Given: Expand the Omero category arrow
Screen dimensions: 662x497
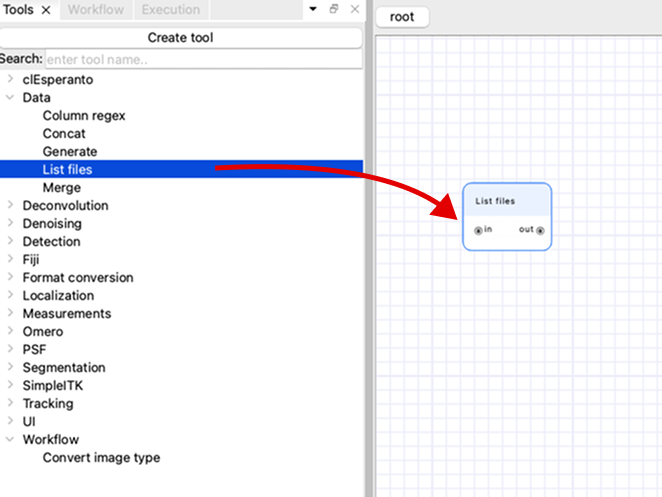Looking at the screenshot, I should click(x=10, y=331).
